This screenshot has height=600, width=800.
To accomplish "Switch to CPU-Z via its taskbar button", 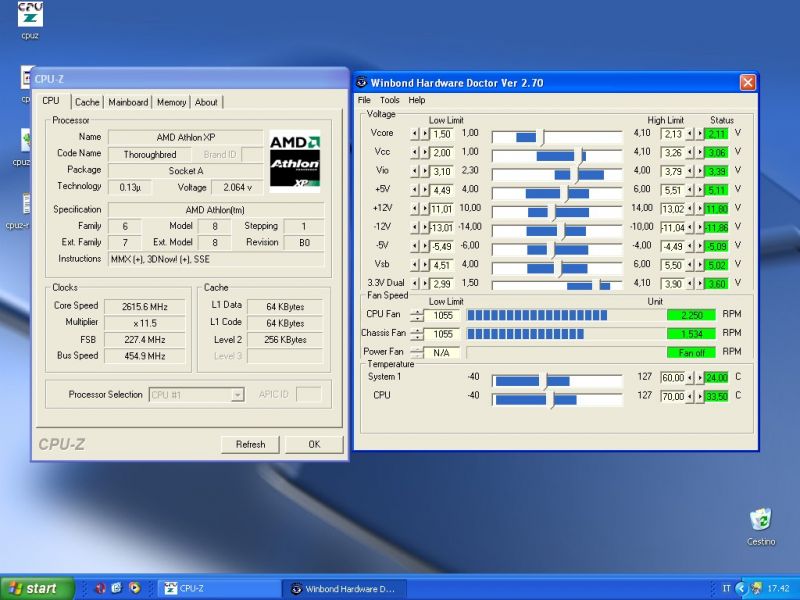I will (x=219, y=588).
